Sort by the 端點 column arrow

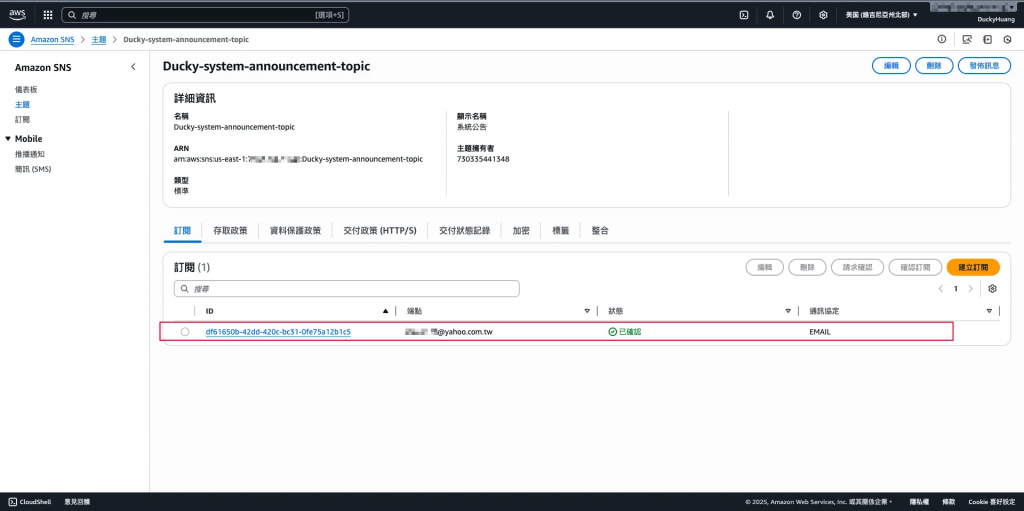[587, 311]
